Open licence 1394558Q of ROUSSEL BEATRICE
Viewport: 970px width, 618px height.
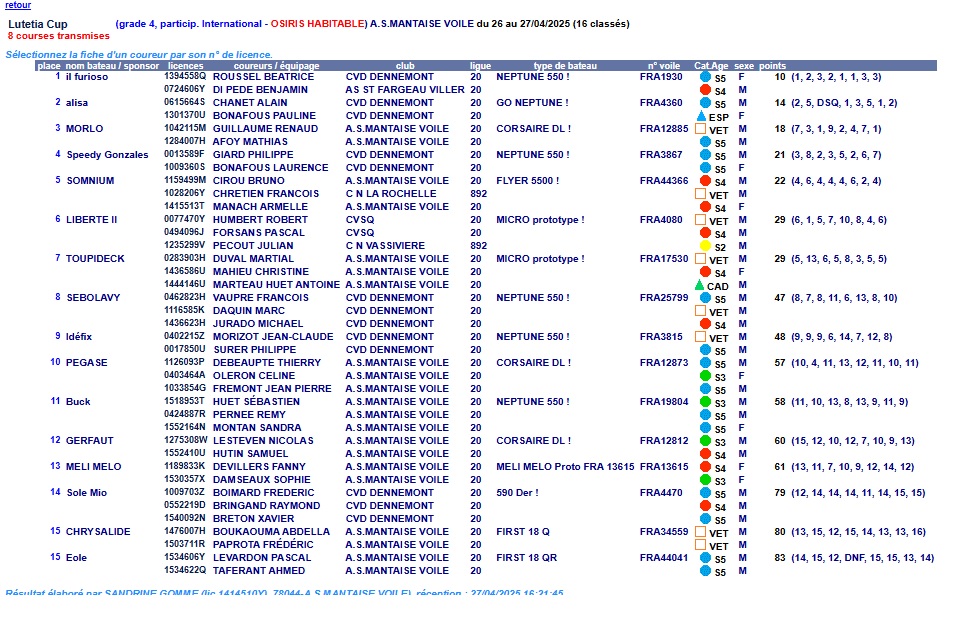(185, 77)
